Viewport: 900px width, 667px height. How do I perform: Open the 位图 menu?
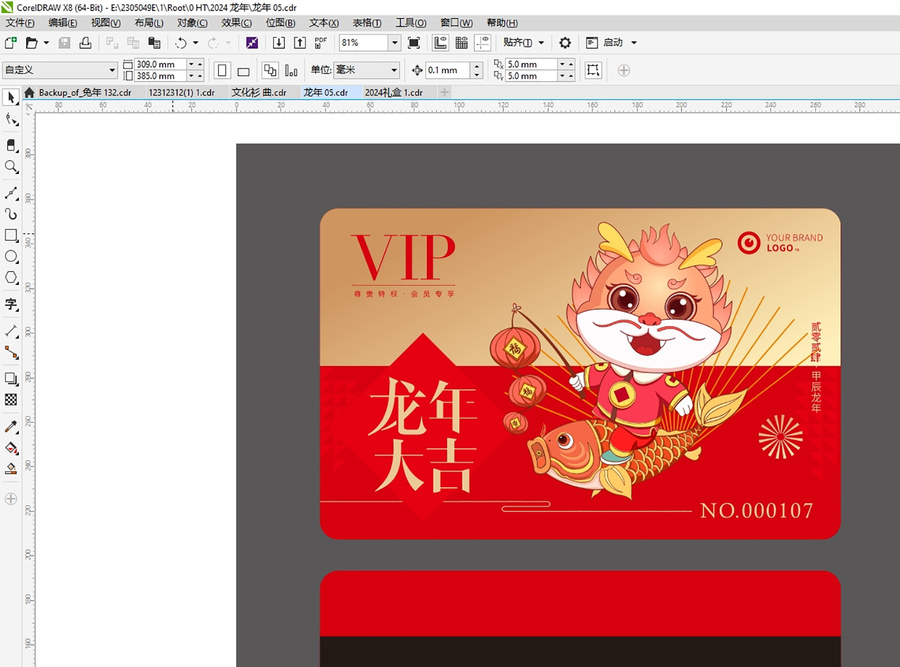point(280,23)
